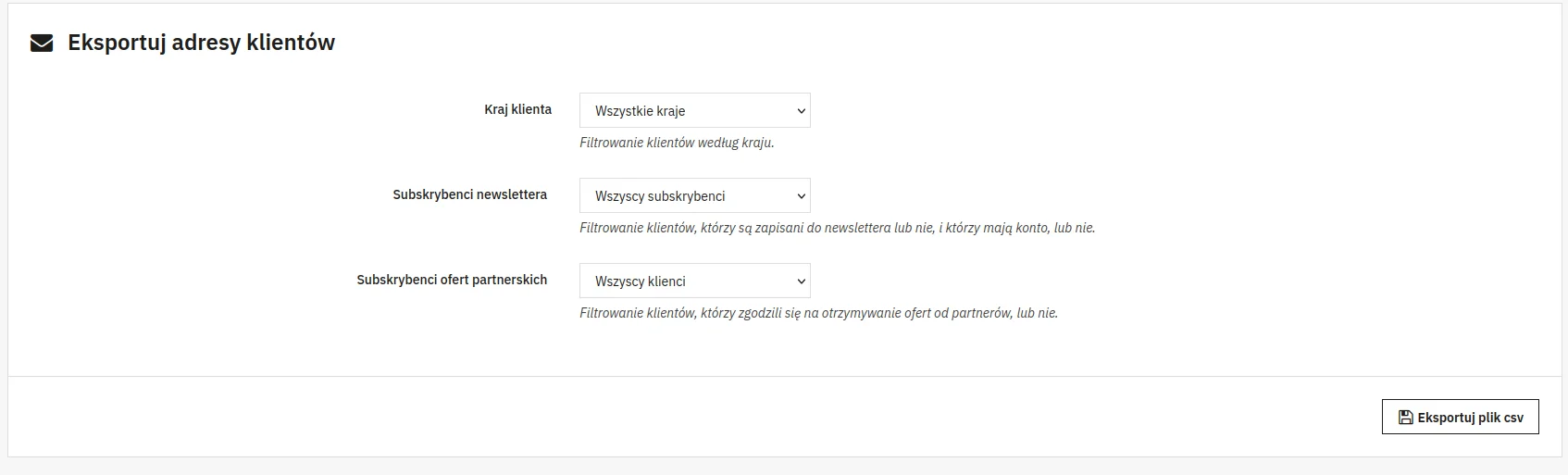Viewport: 1568px width, 475px height.
Task: Click the Eksportuj adresy klientów heading
Action: [201, 43]
